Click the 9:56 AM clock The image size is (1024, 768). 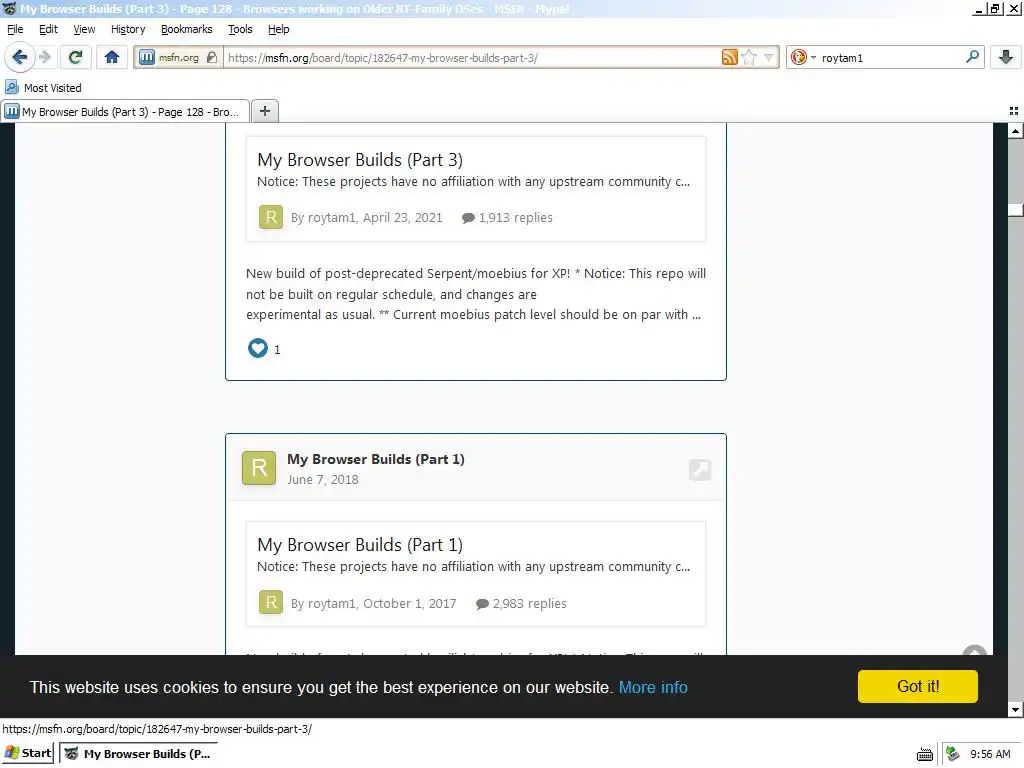(990, 754)
